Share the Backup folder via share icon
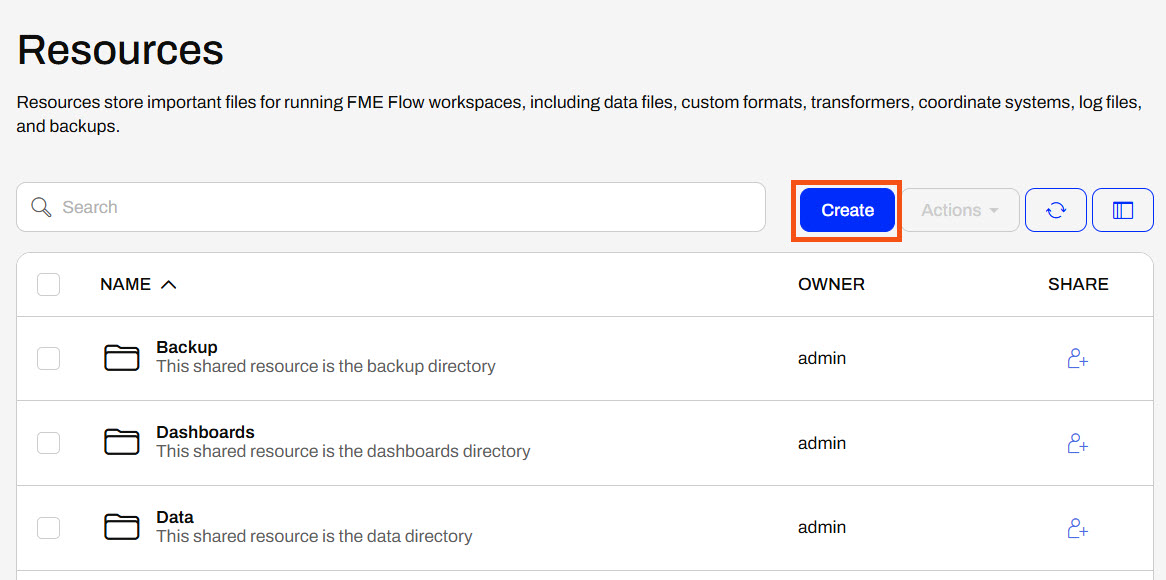1166x580 pixels. coord(1077,358)
